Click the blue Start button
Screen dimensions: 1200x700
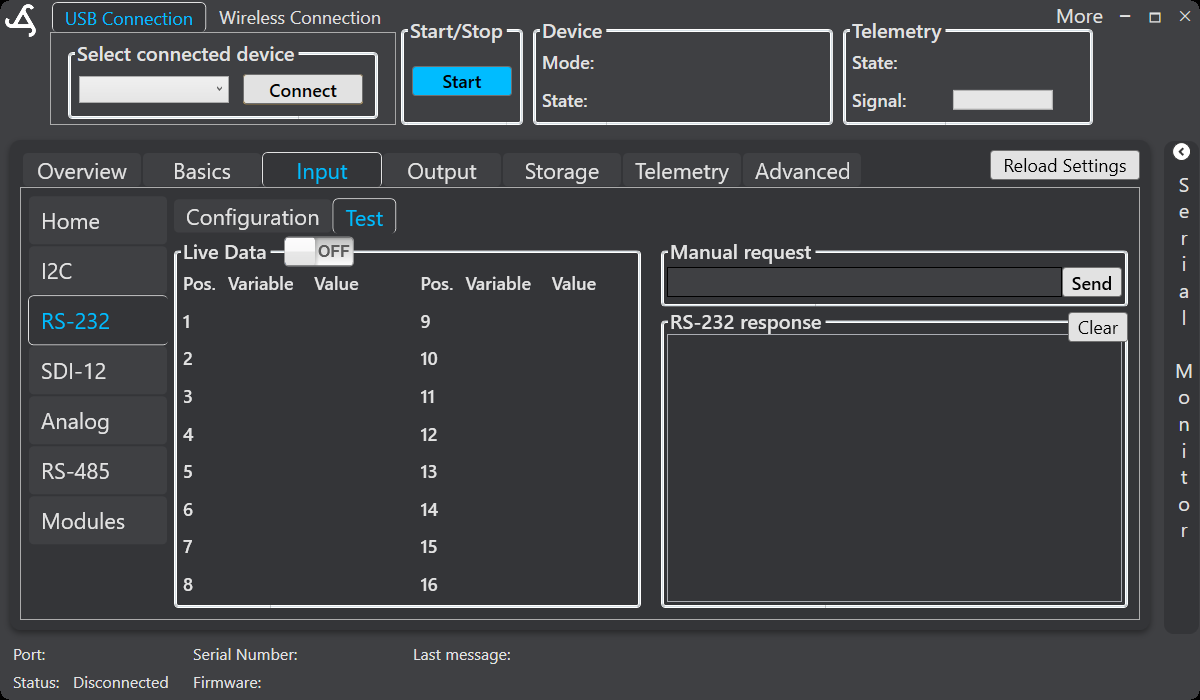[462, 82]
